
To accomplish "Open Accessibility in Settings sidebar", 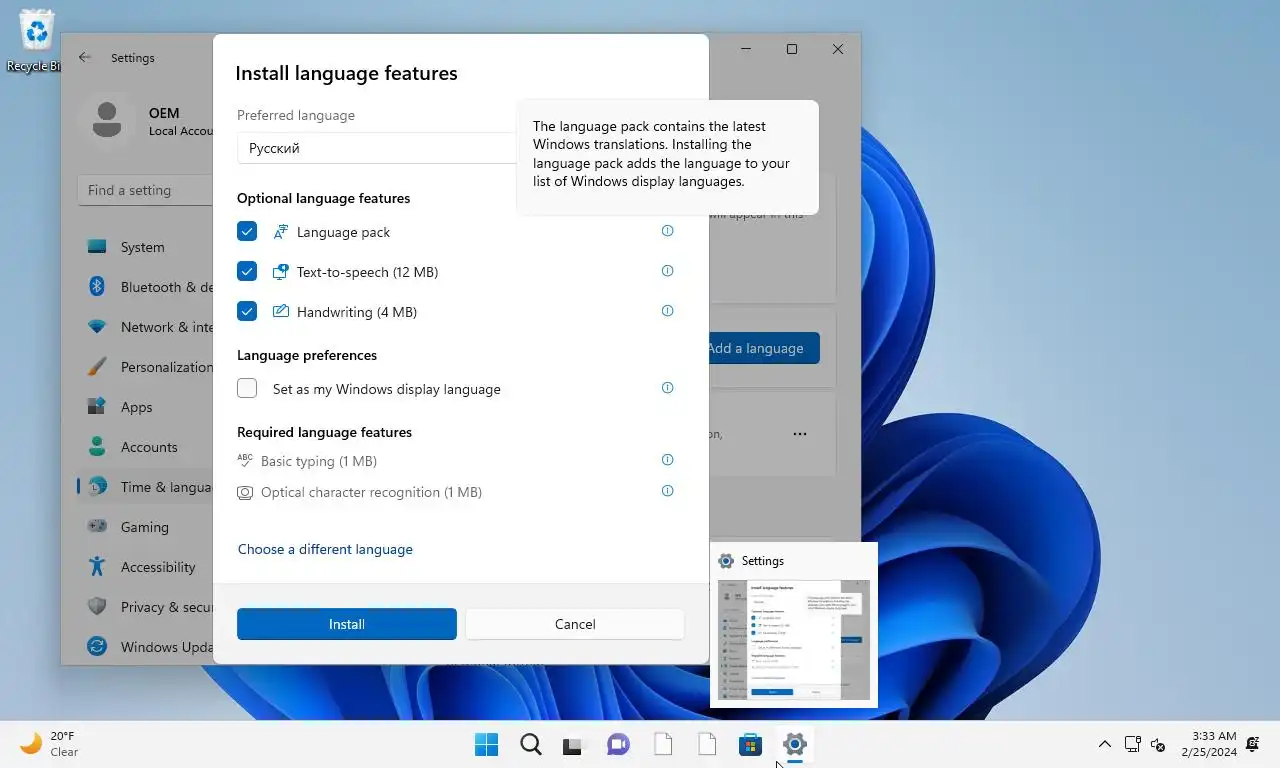I will [146, 567].
